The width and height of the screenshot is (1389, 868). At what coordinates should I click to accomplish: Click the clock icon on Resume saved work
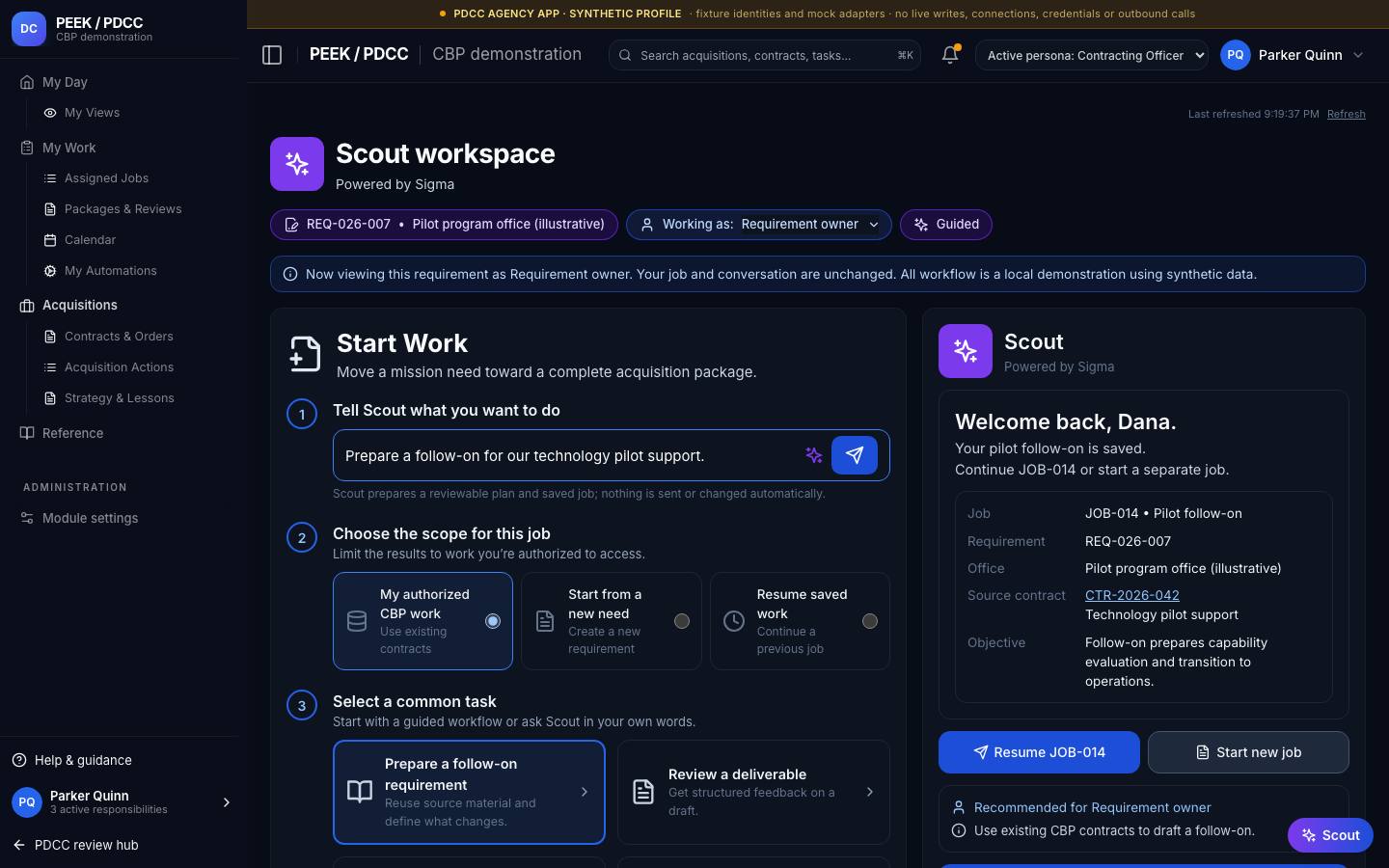click(x=734, y=621)
